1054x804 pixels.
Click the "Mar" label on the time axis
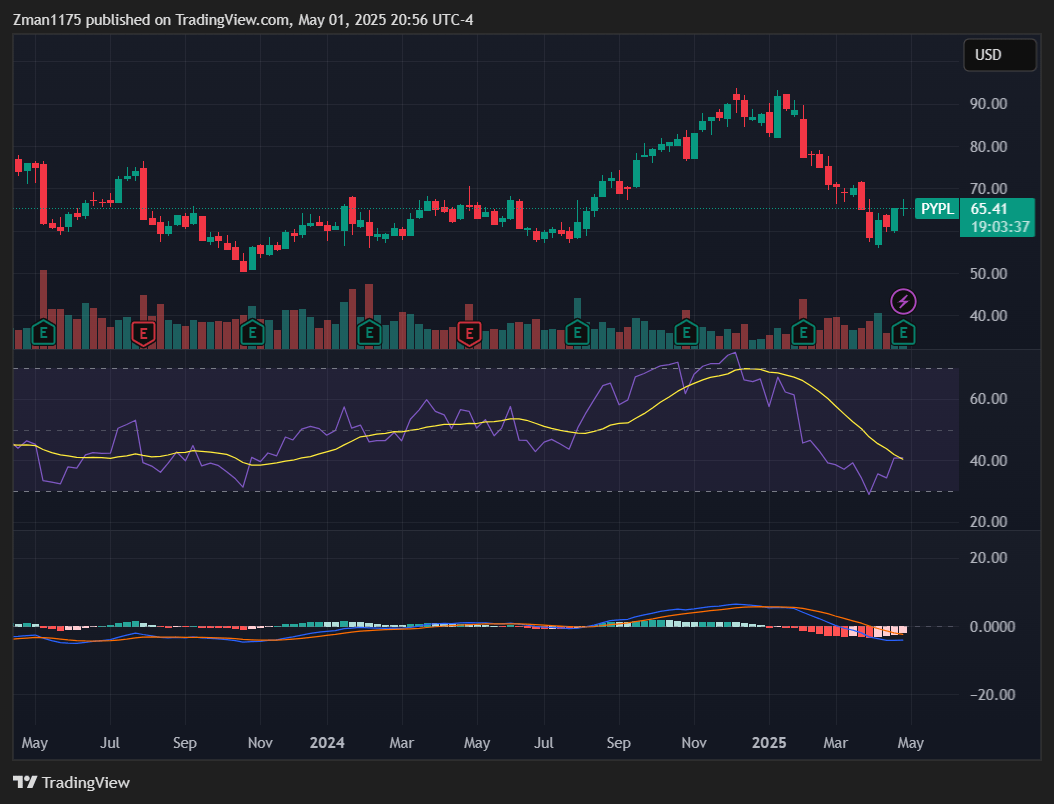(836, 743)
